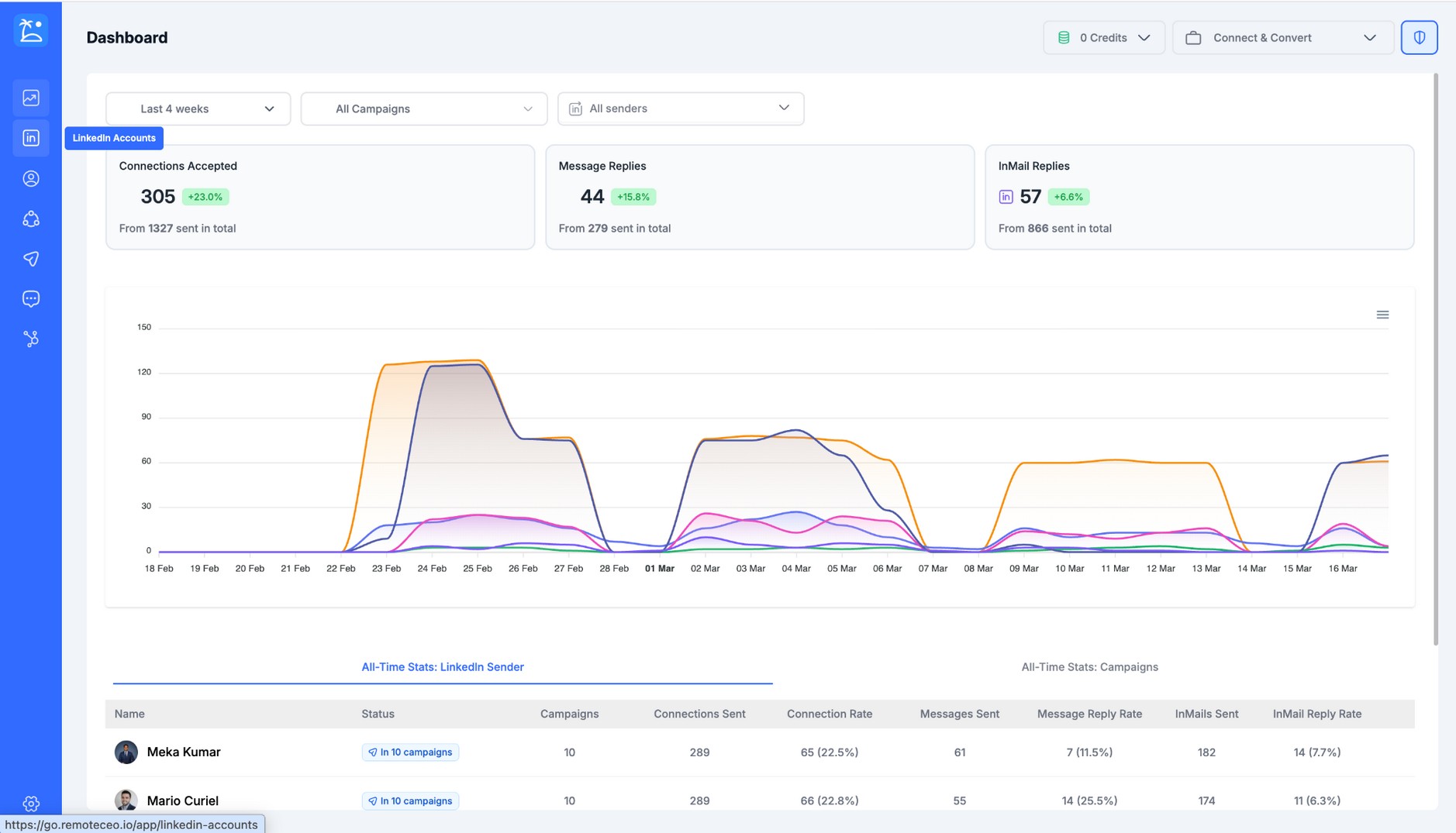This screenshot has width=1456, height=833.
Task: Click the InMail Reply Rate column header
Action: 1317,714
